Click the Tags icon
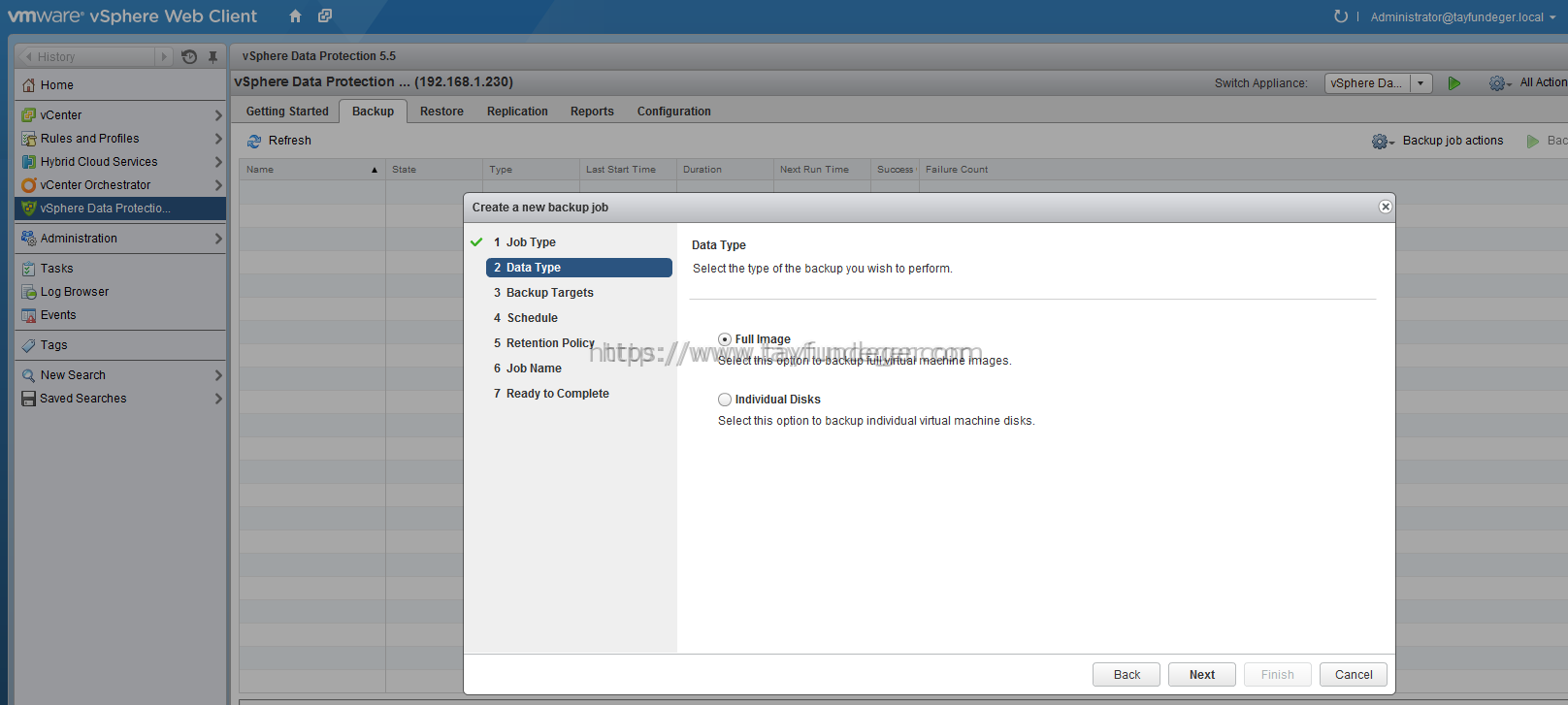Viewport: 1568px width, 705px height. point(29,345)
